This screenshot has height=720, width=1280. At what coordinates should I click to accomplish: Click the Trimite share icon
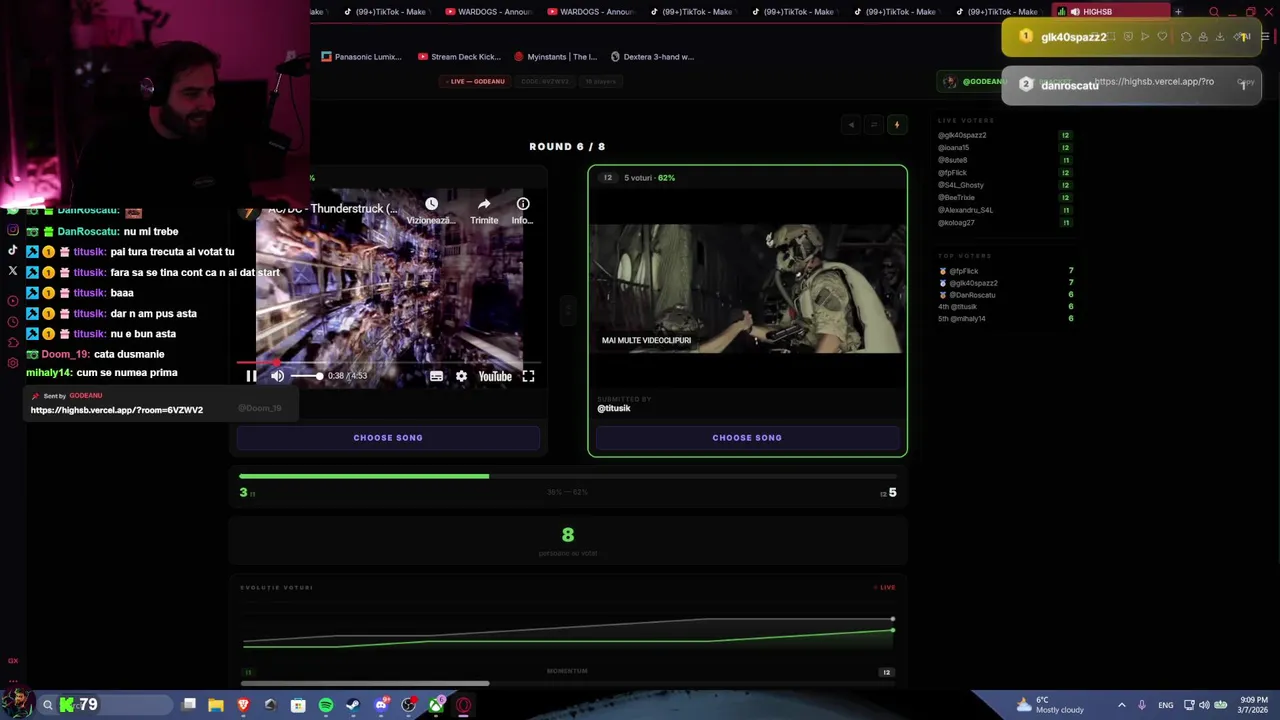click(484, 204)
